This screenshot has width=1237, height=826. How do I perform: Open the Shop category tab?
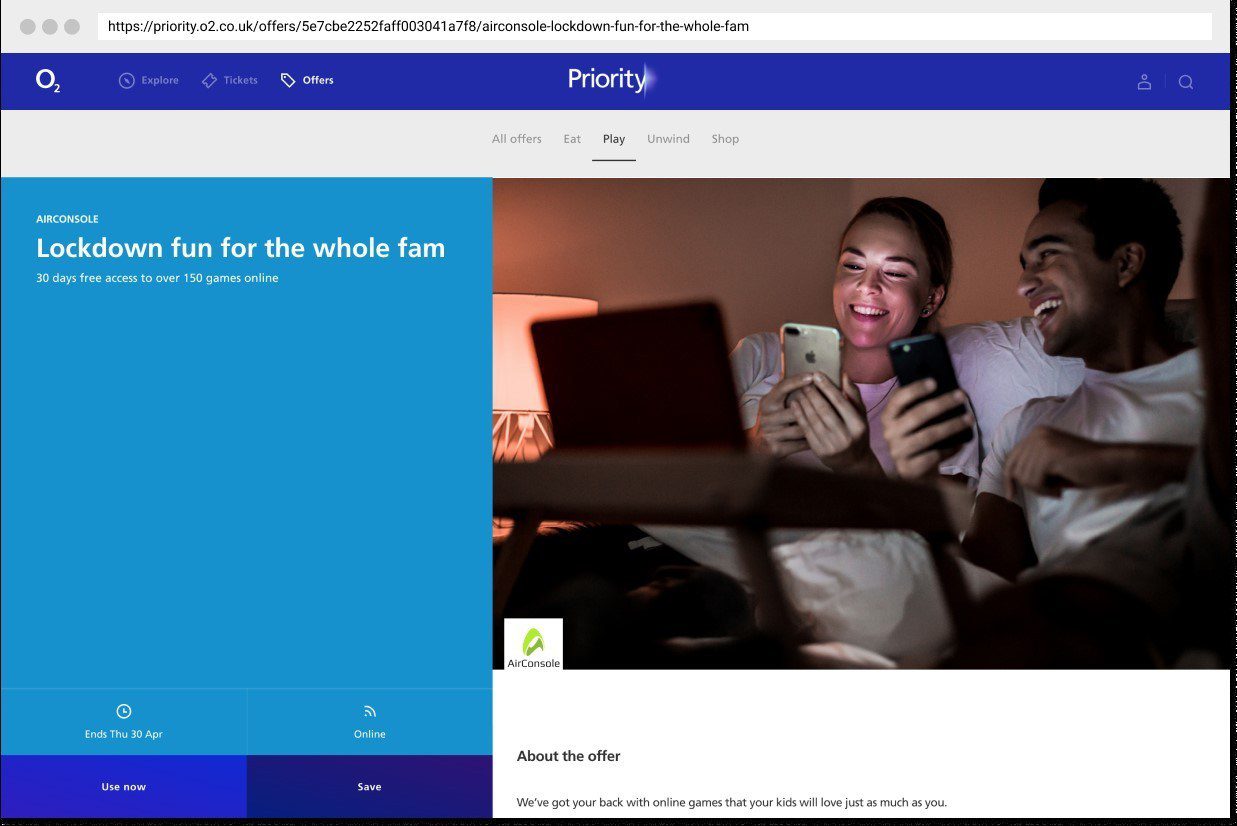[x=725, y=139]
